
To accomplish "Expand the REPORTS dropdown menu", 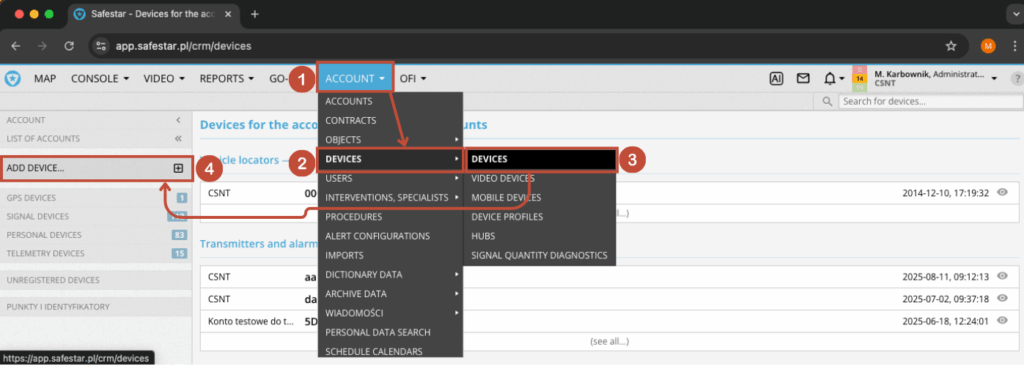I will click(227, 78).
